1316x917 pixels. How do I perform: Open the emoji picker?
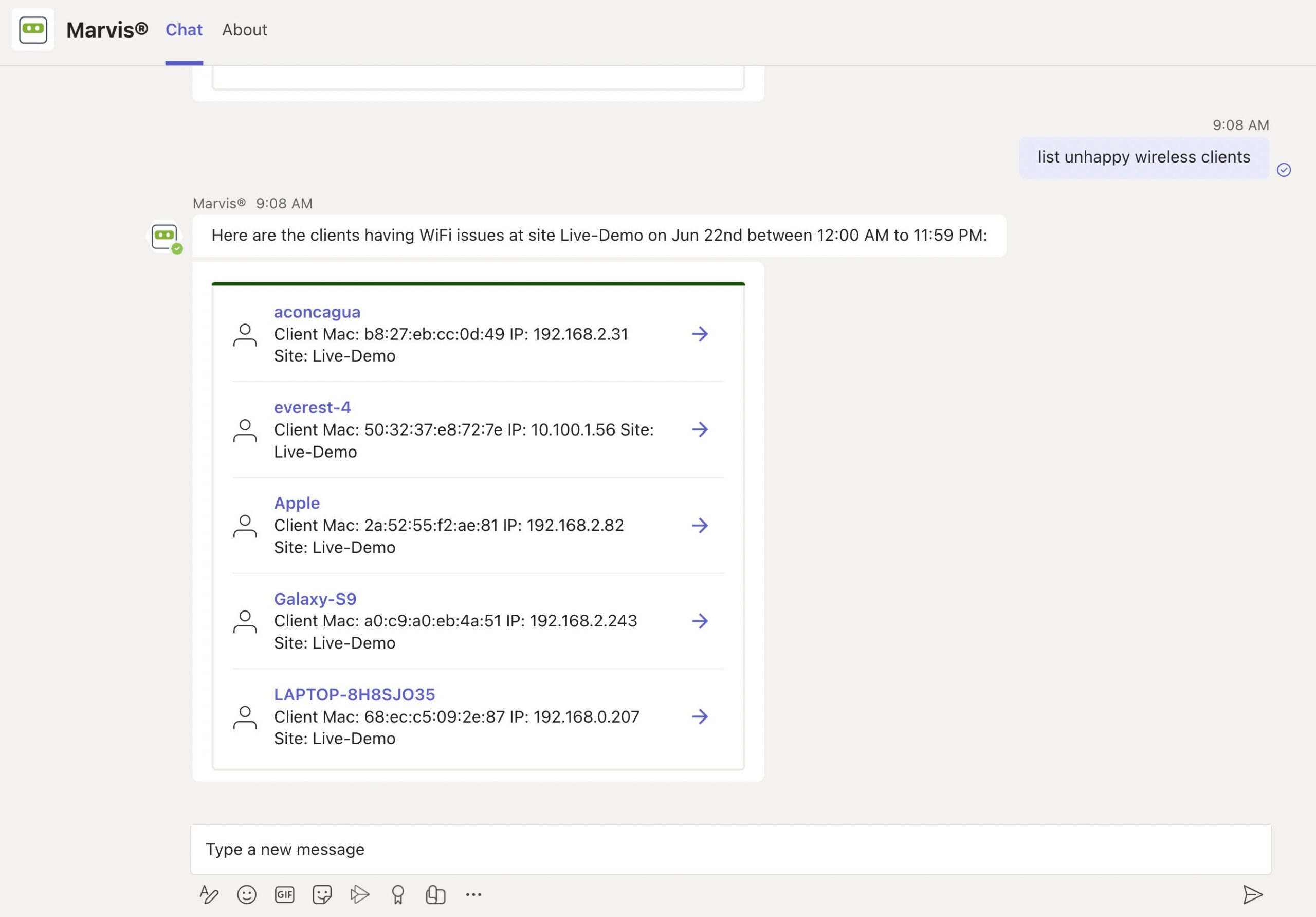246,894
